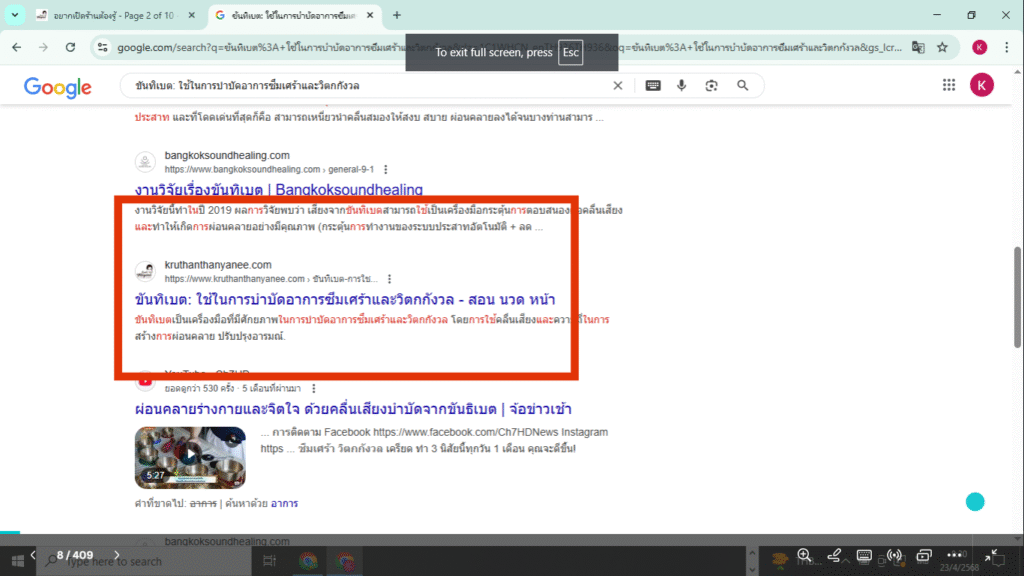Select the pen annotation icon in system tray
The image size is (1024, 576).
tap(834, 557)
